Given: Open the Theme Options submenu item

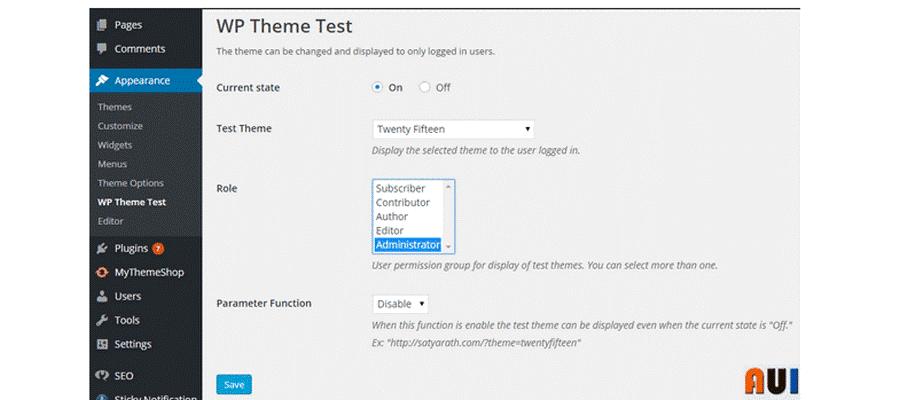Looking at the screenshot, I should click(x=130, y=183).
